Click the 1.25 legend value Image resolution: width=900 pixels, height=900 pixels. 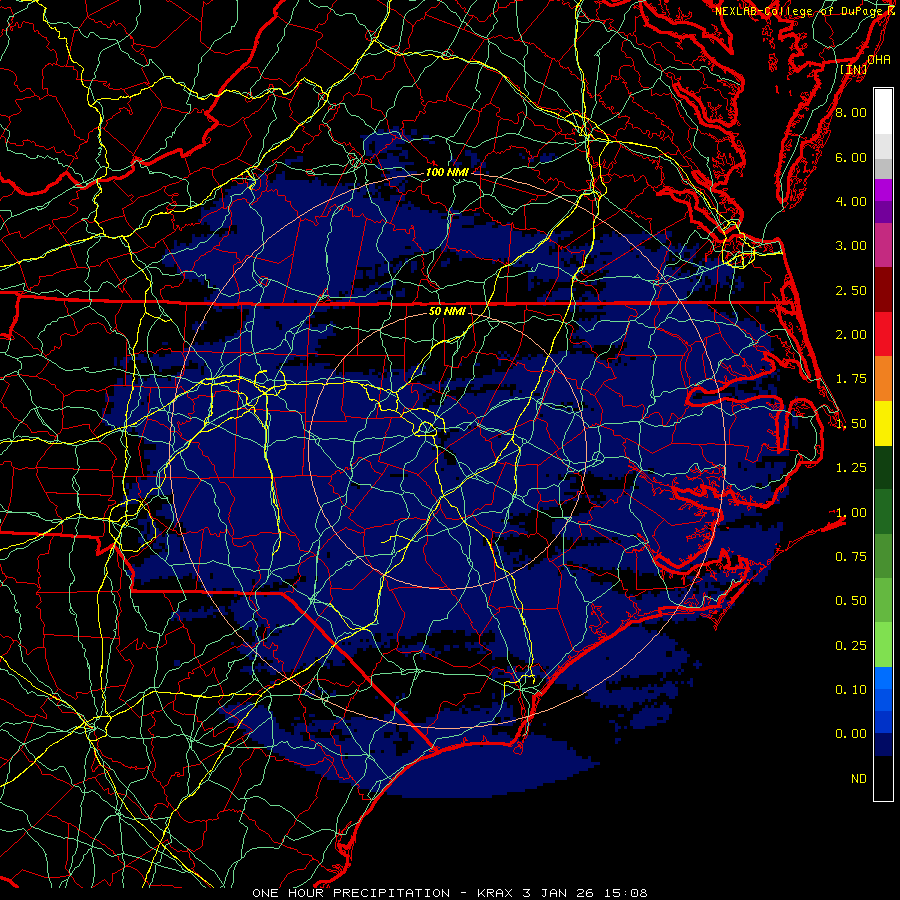tap(851, 468)
